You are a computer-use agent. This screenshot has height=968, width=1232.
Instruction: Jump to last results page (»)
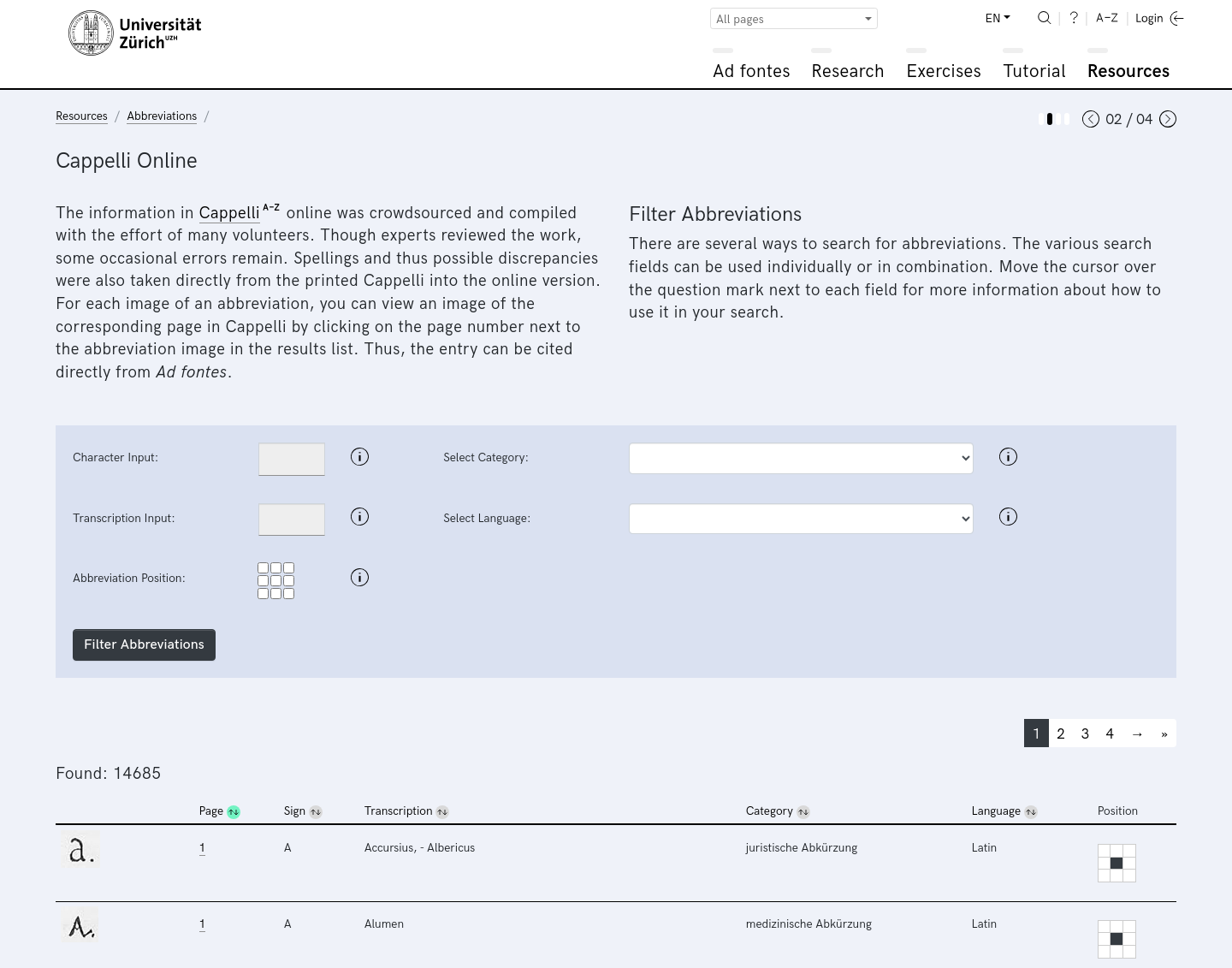click(1164, 733)
